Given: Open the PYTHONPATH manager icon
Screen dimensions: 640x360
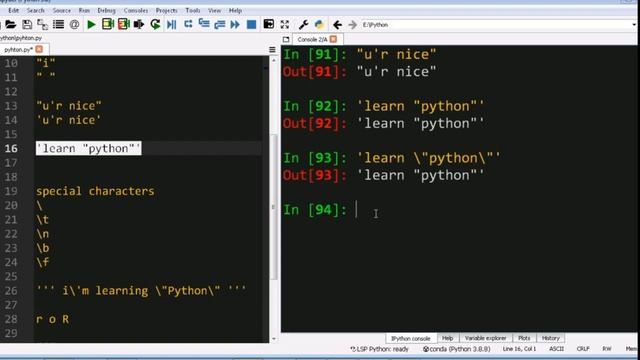Looking at the screenshot, I should click(319, 25).
